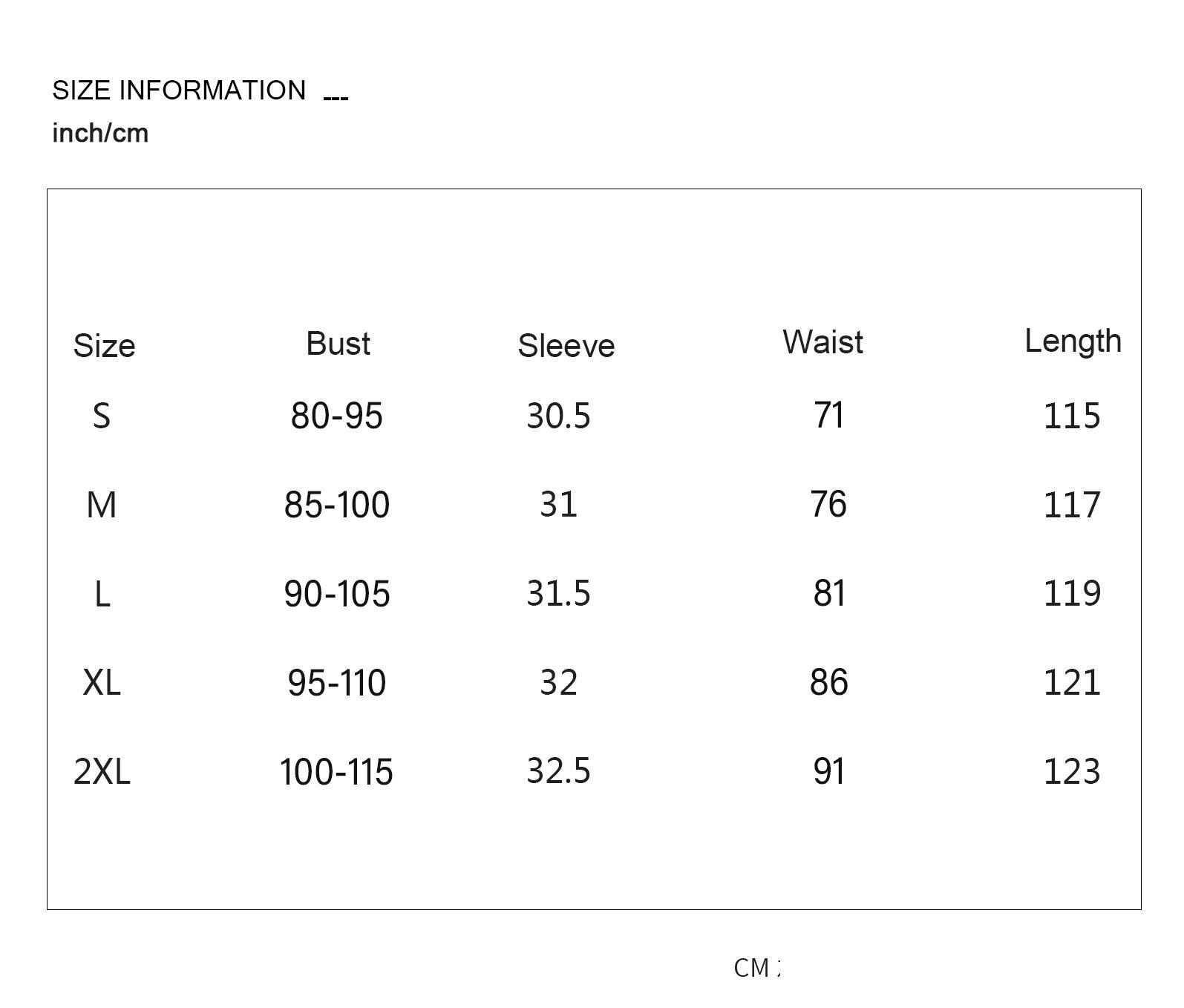Select waist value 81 for size L
The image size is (1184, 1008).
pos(829,594)
